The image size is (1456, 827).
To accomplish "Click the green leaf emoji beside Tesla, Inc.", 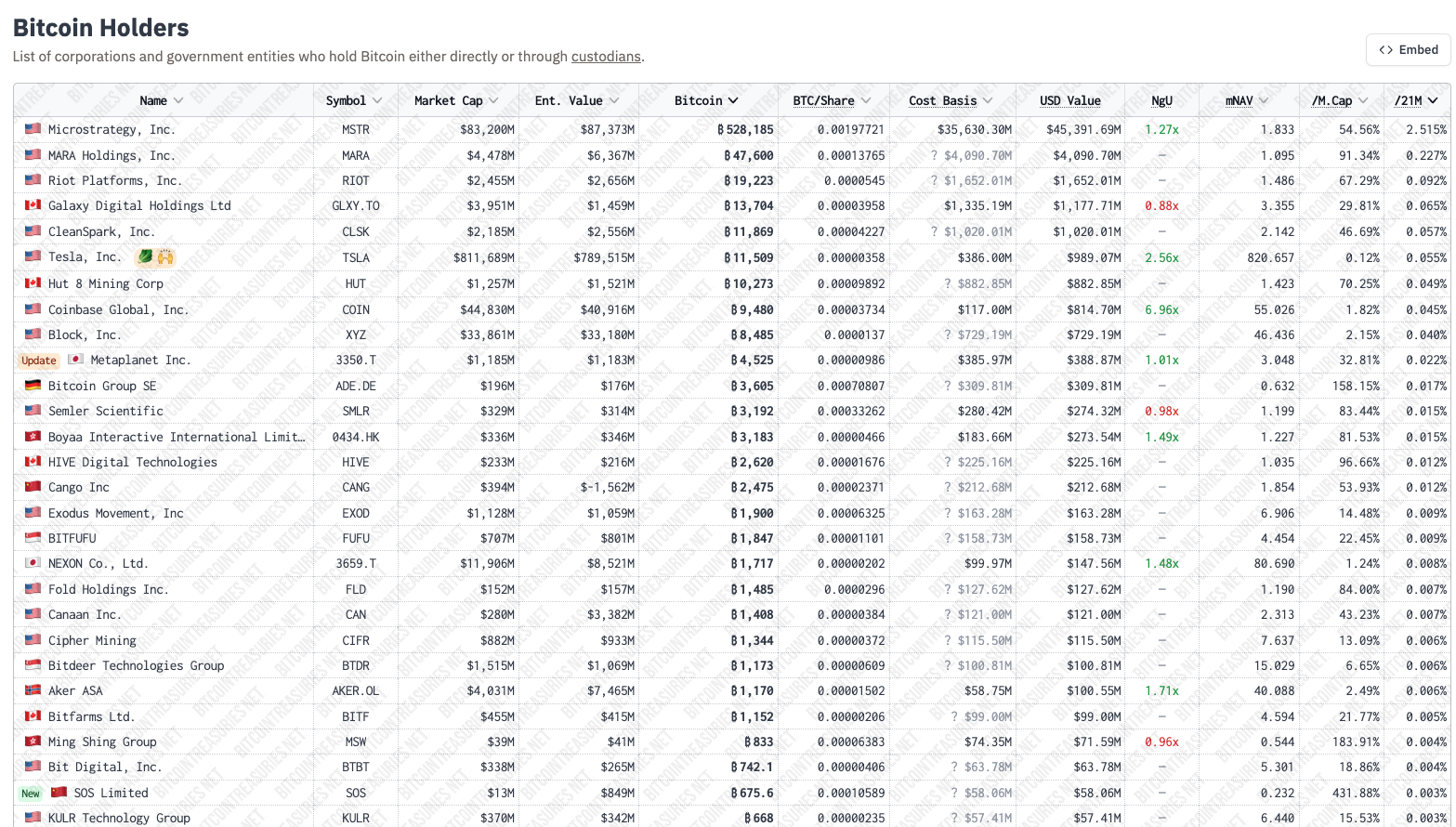I will pyautogui.click(x=145, y=256).
